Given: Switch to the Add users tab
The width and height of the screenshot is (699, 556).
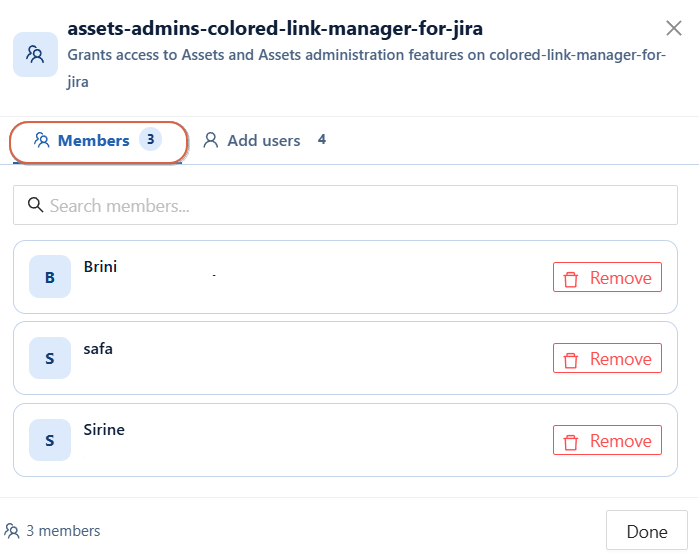Looking at the screenshot, I should (x=265, y=140).
